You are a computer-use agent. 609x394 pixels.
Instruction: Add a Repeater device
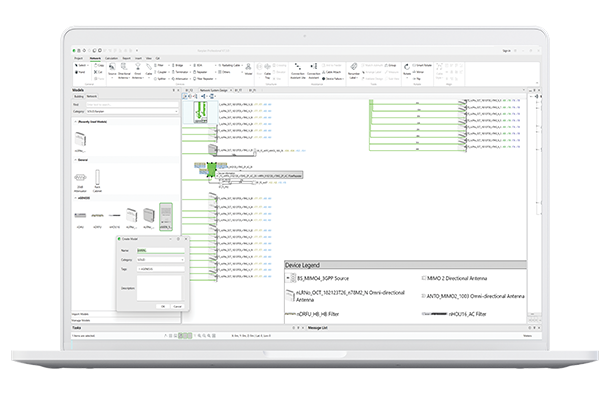[x=200, y=72]
